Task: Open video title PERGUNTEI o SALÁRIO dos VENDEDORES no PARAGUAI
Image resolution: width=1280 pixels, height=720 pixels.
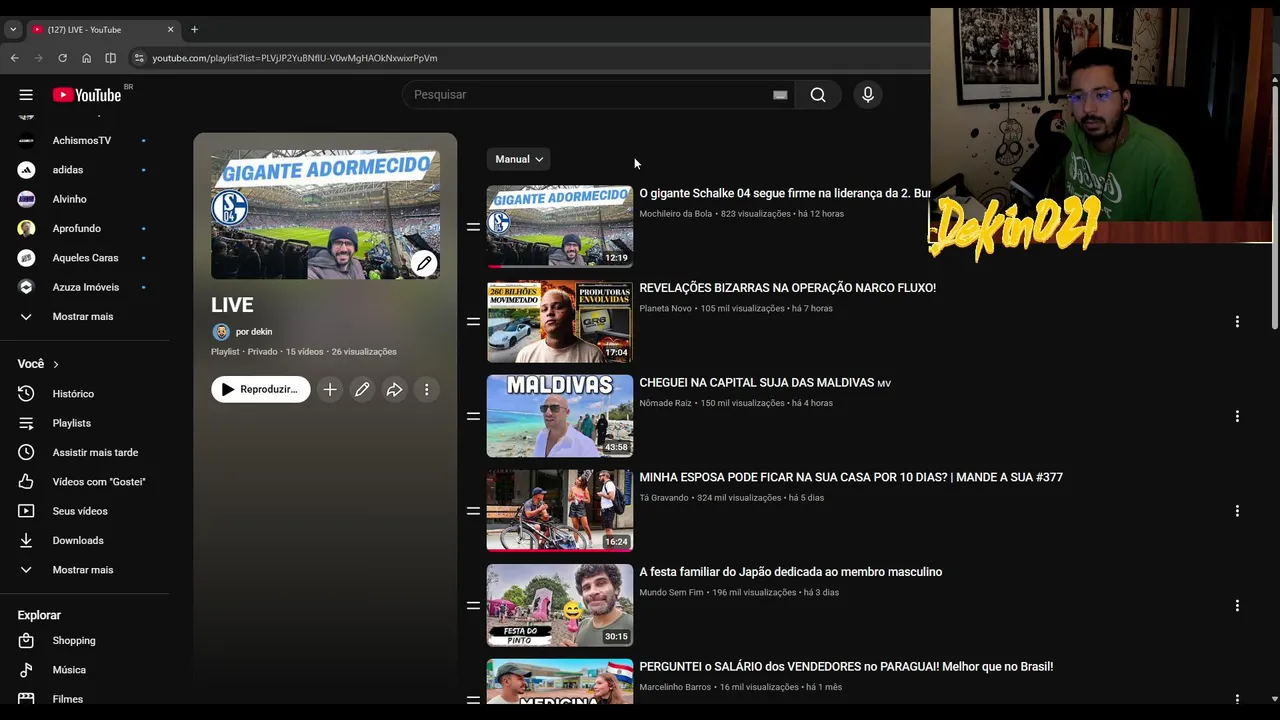Action: tap(846, 667)
